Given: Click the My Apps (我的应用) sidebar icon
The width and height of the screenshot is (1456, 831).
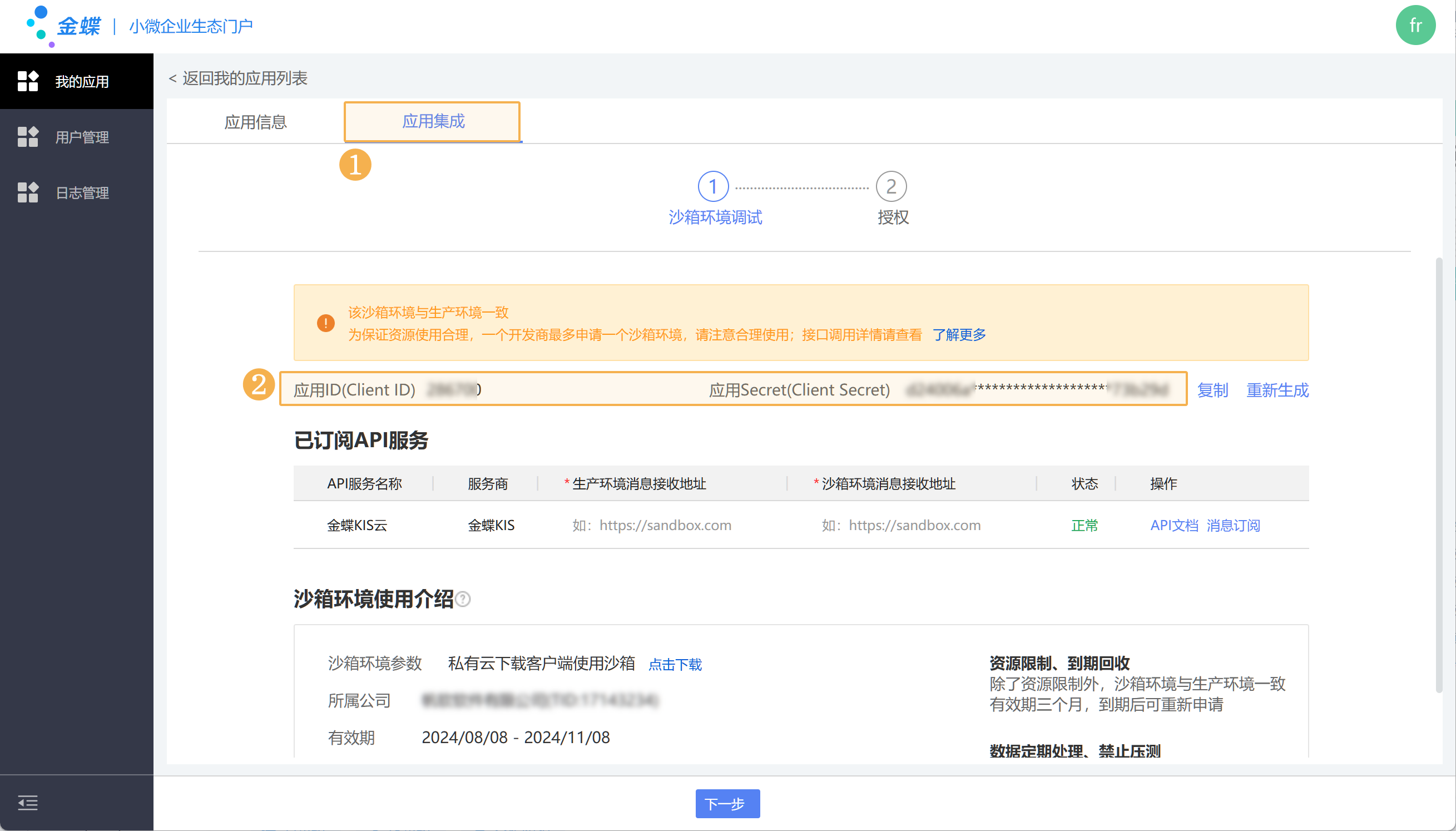Looking at the screenshot, I should pos(27,81).
